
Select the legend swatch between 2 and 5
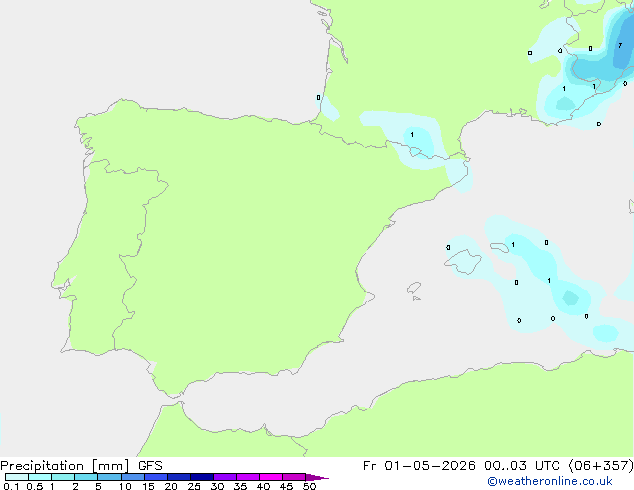point(87,477)
